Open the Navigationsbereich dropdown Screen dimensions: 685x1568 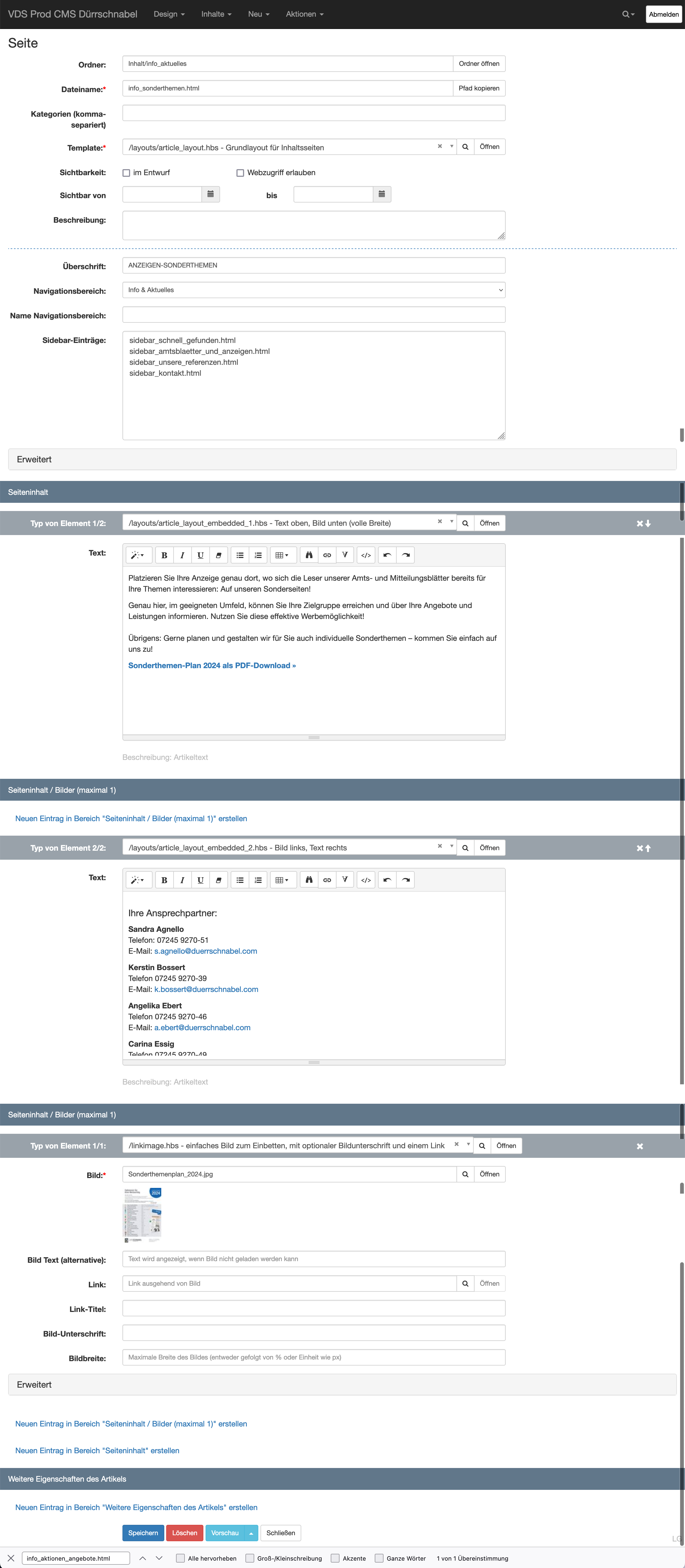(314, 290)
